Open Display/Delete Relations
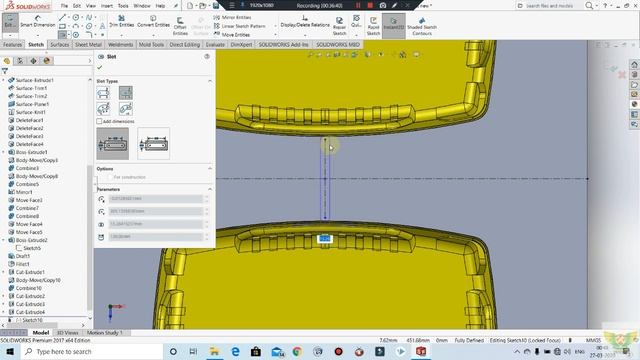The image size is (640, 360). click(x=305, y=21)
